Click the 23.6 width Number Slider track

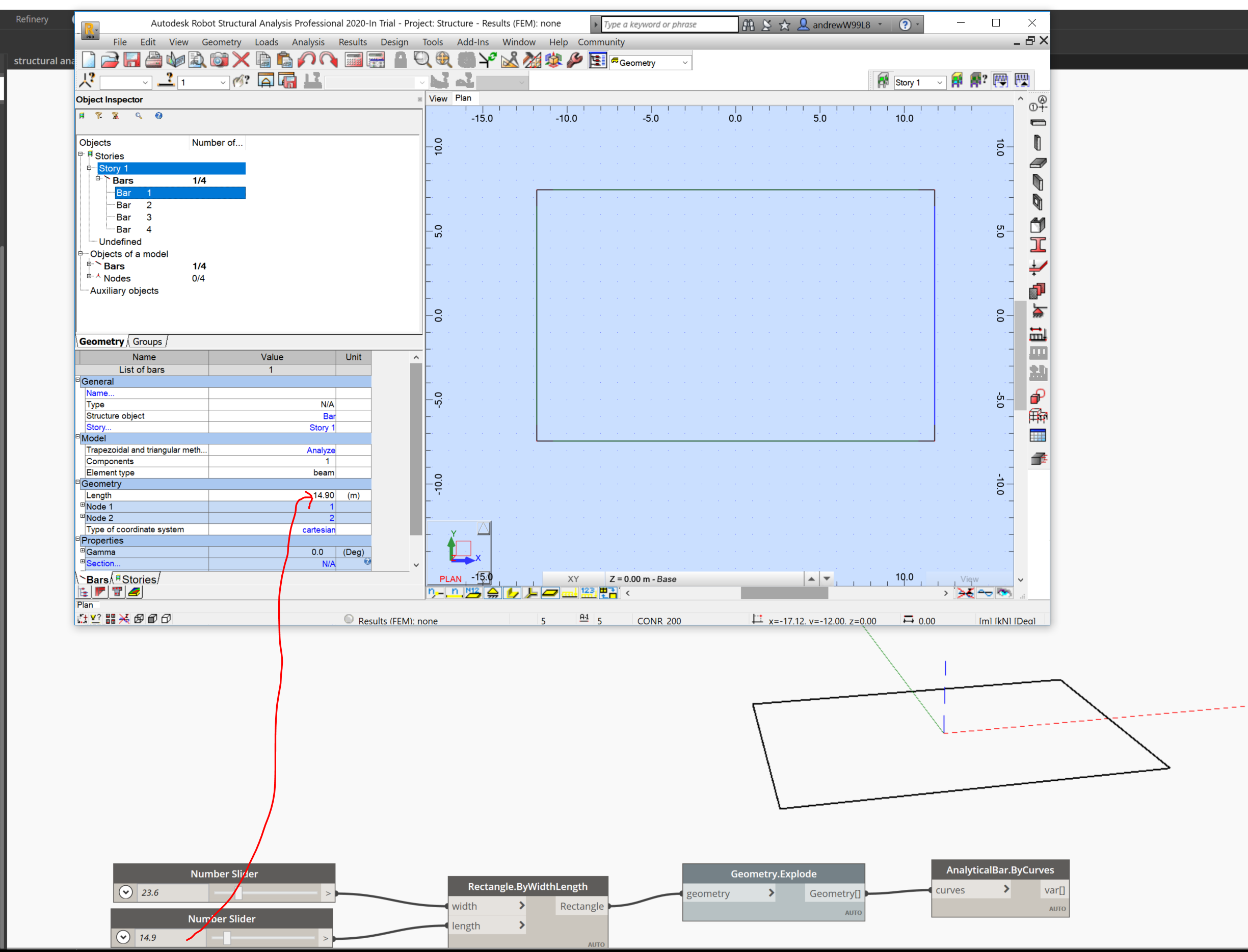pos(266,892)
